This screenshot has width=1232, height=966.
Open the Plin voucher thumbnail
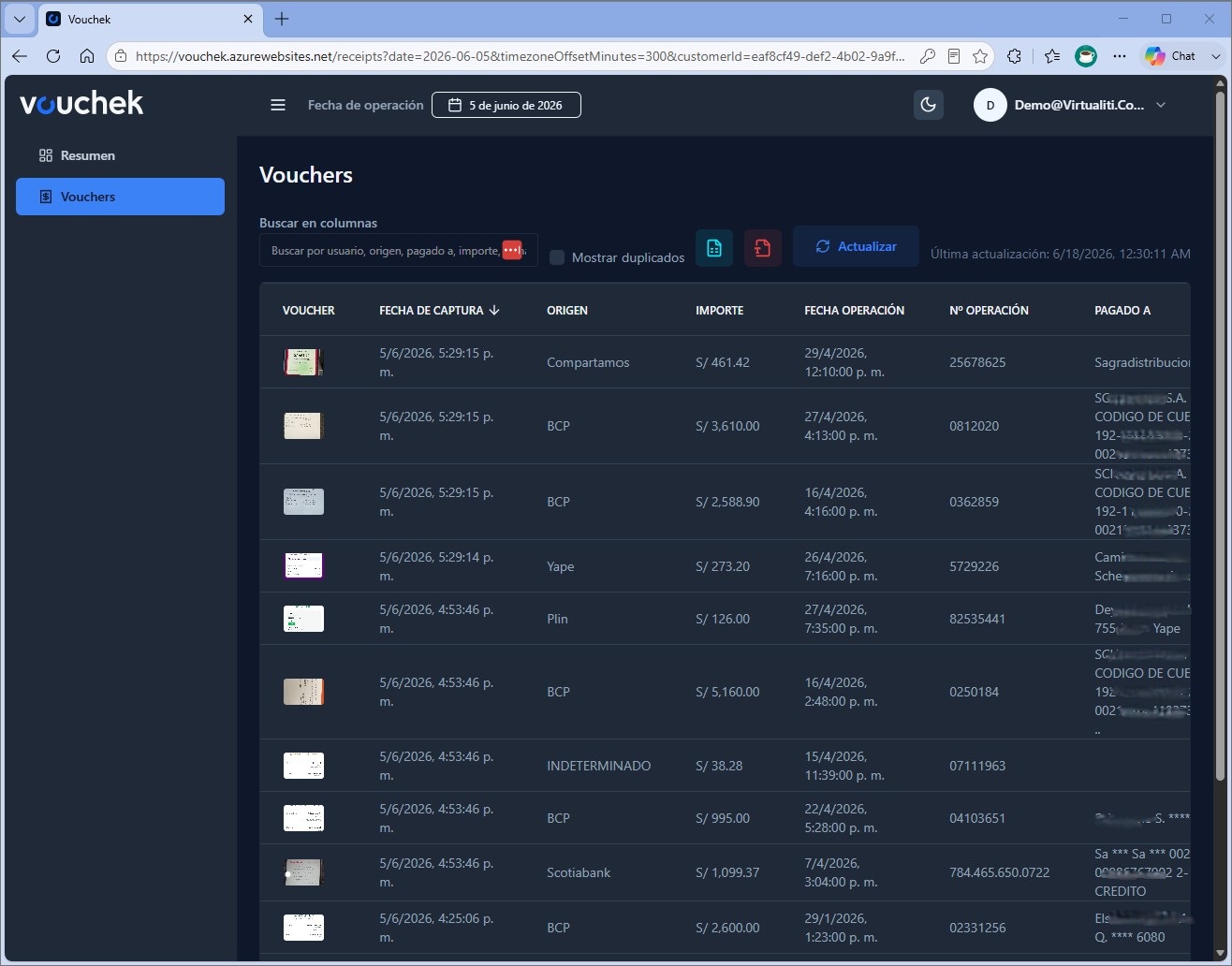303,619
